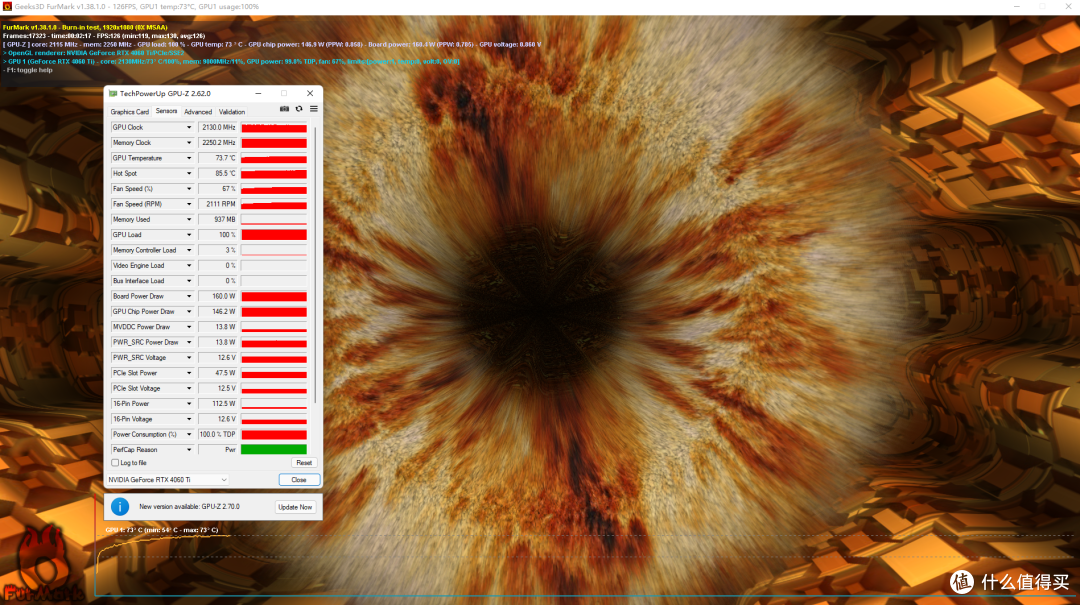
Task: Close the GPU-Z window with X
Action: click(x=310, y=93)
